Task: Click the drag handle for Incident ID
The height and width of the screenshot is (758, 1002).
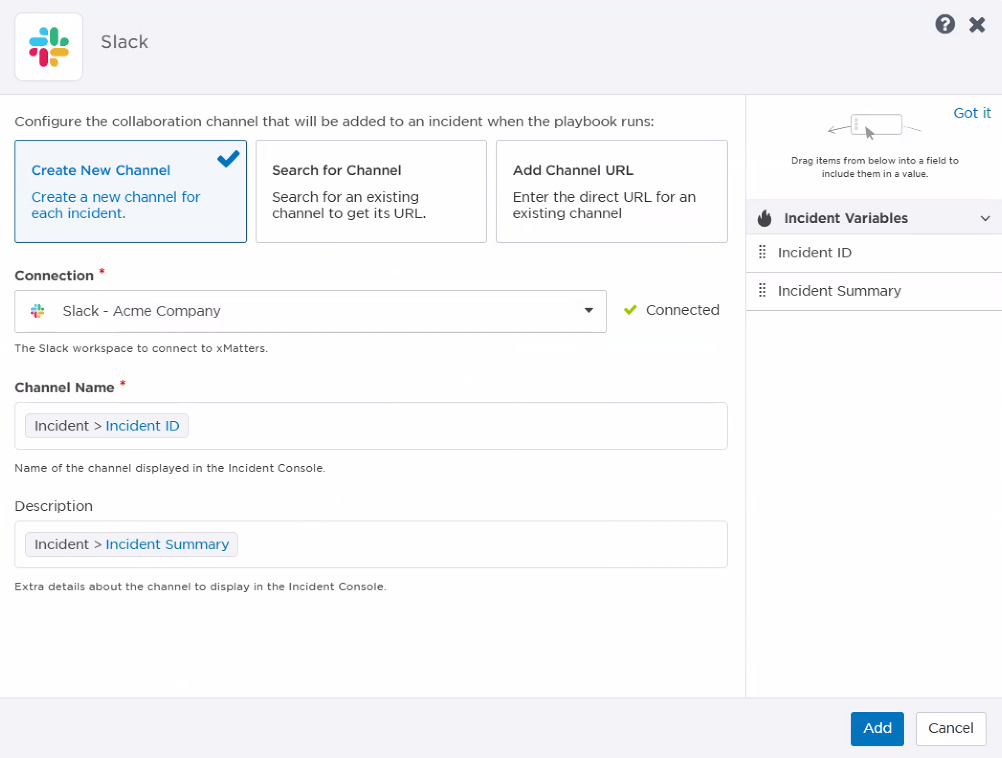Action: (x=762, y=252)
